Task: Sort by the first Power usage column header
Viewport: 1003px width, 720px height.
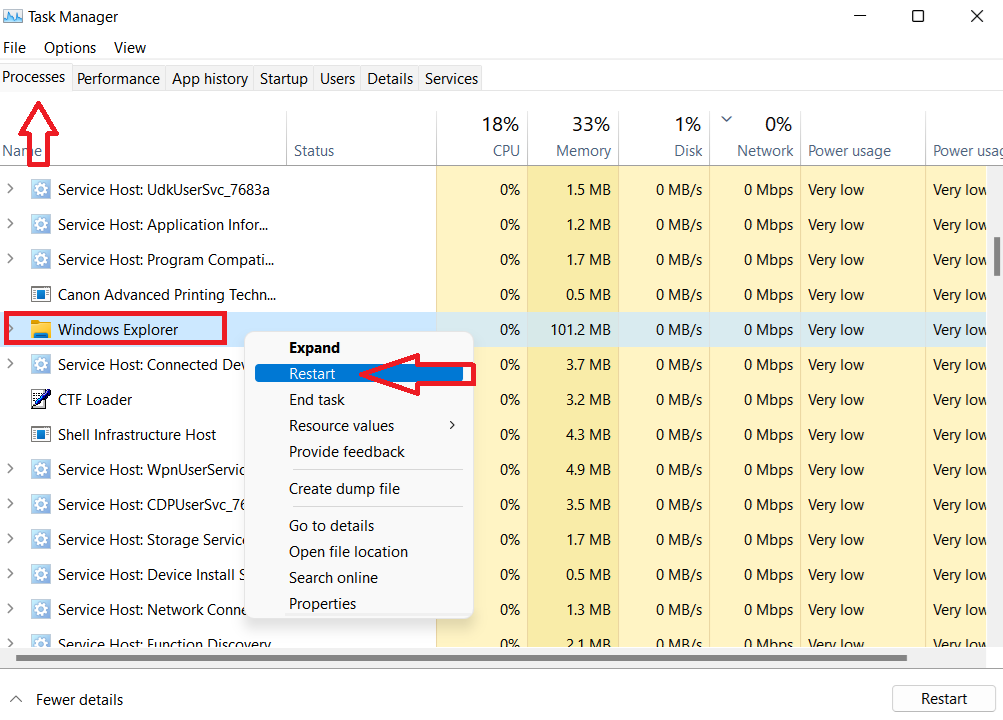Action: pos(862,138)
